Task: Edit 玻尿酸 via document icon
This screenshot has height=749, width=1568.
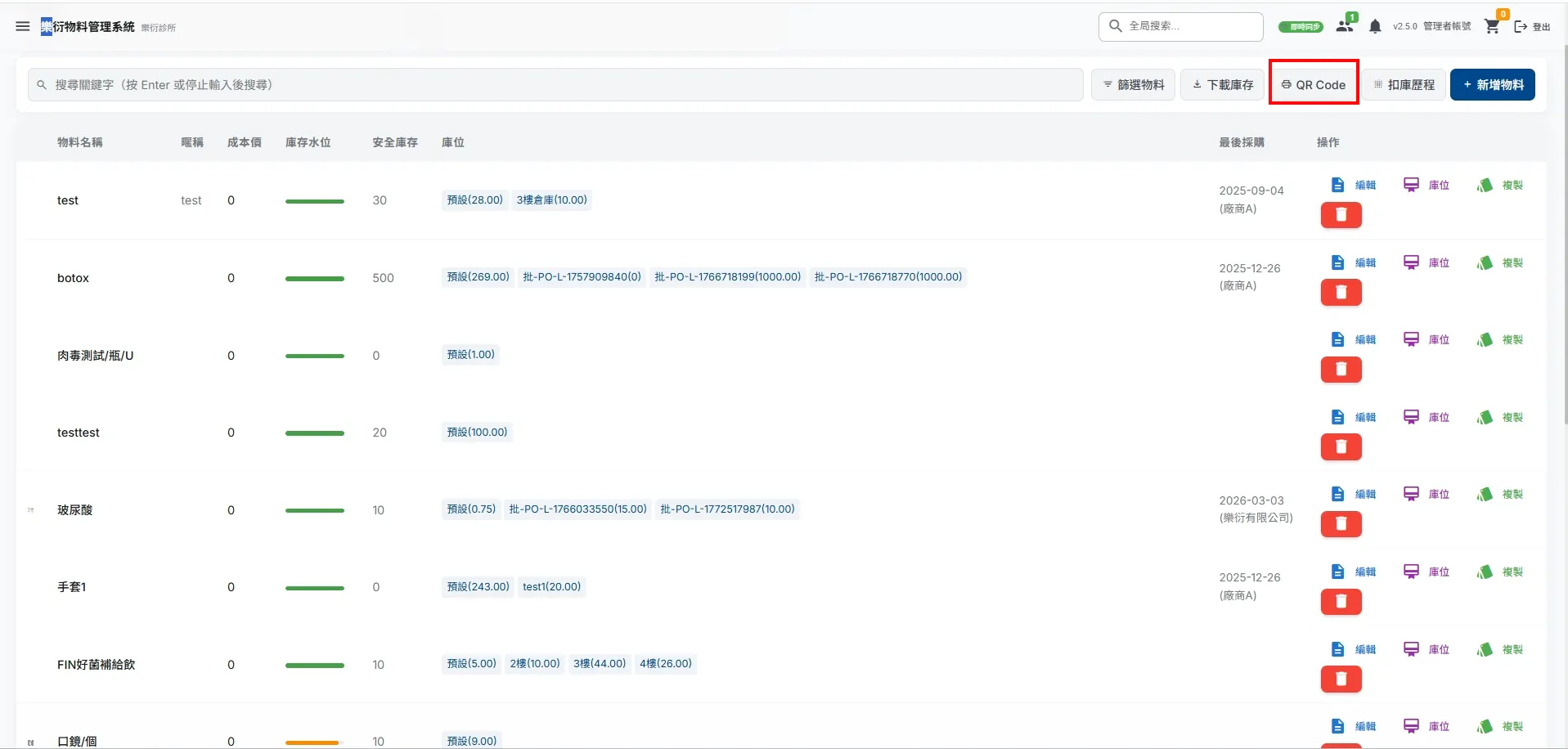Action: [1337, 494]
